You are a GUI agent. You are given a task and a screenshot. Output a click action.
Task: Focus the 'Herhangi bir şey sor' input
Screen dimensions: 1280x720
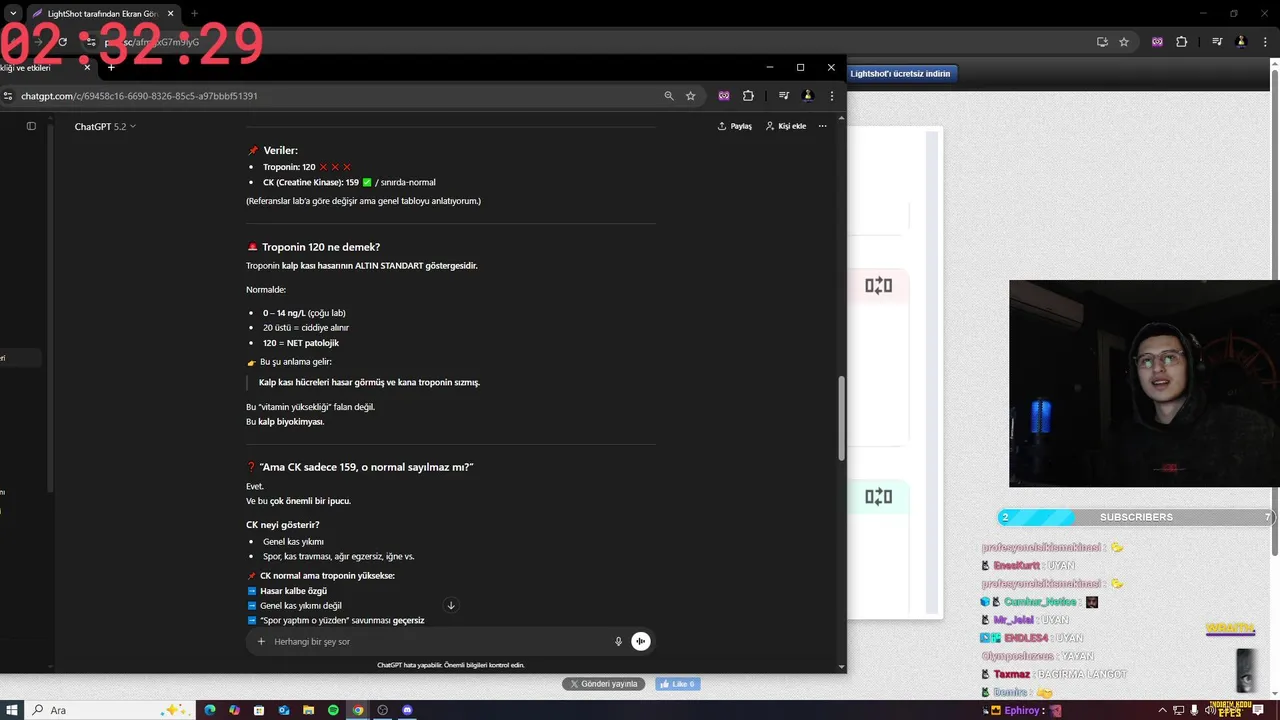440,641
